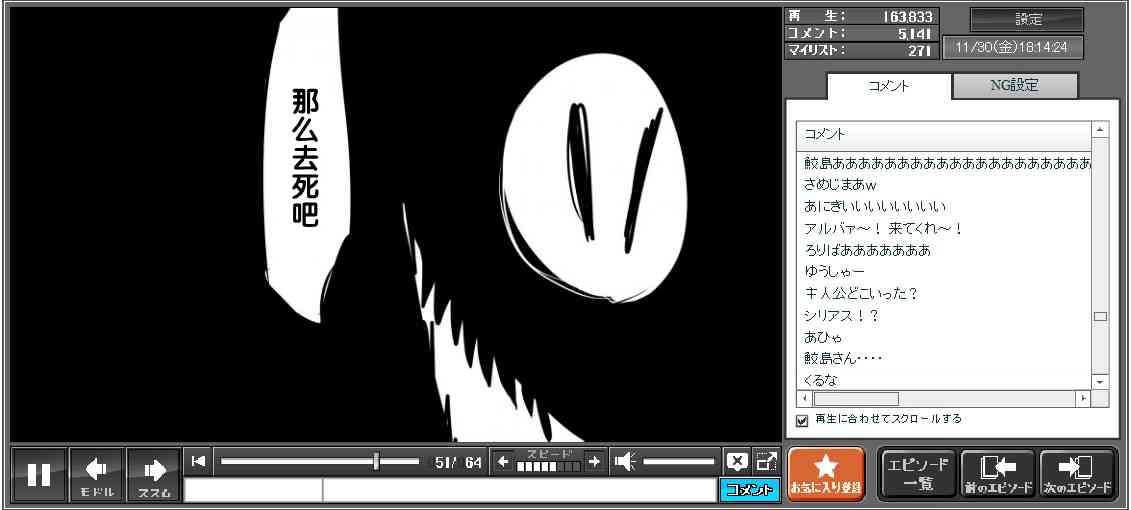
Task: Add to favorites with the star button
Action: (x=826, y=473)
